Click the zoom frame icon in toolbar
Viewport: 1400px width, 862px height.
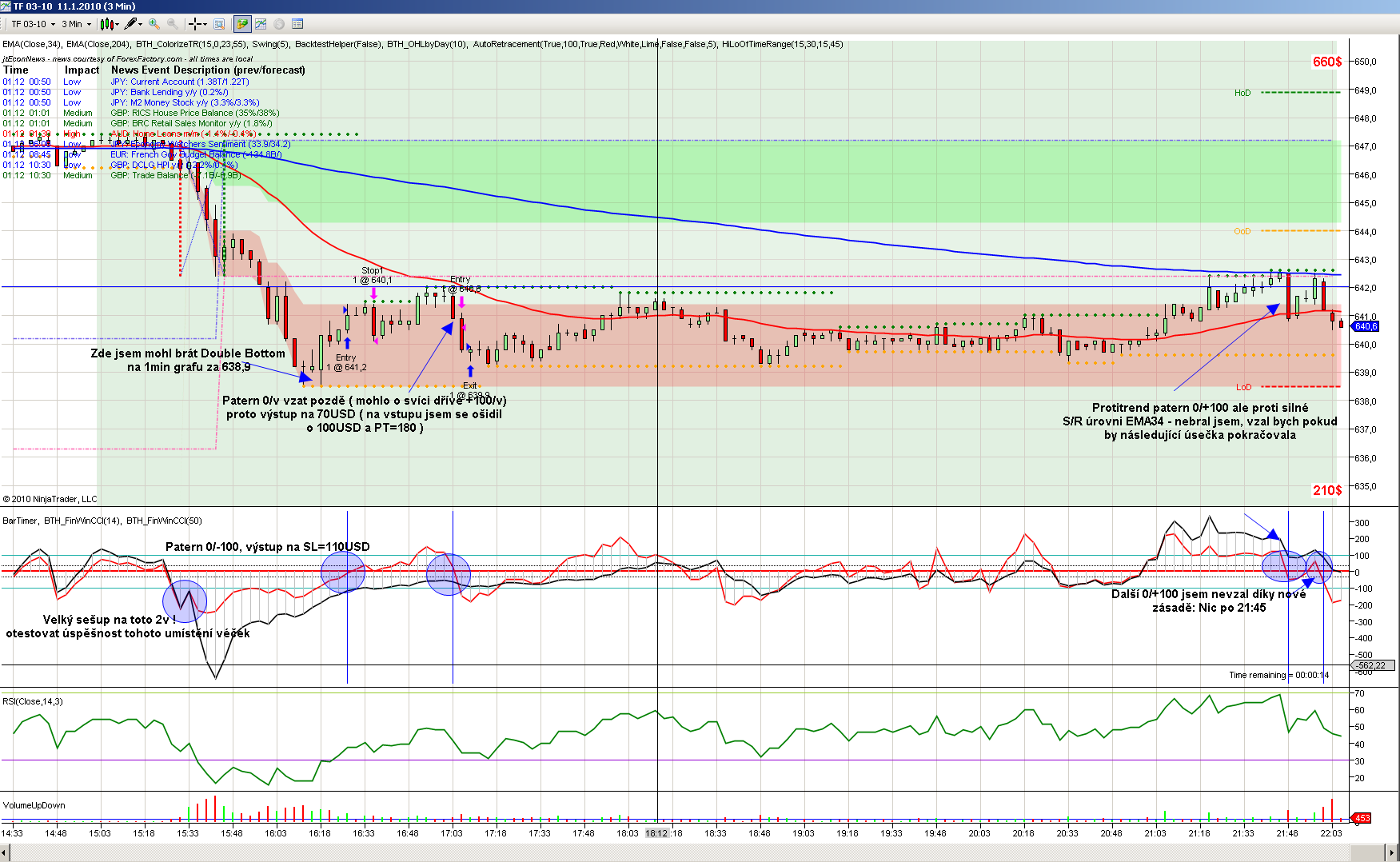219,24
